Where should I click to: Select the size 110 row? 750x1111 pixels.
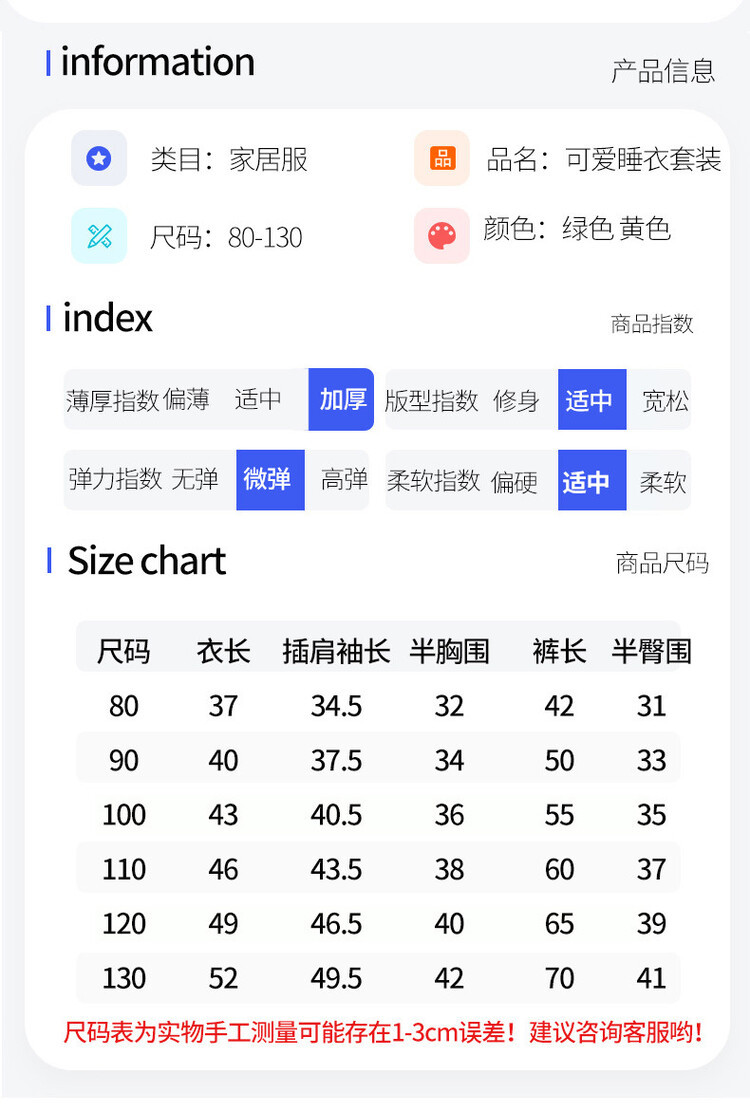[124, 869]
